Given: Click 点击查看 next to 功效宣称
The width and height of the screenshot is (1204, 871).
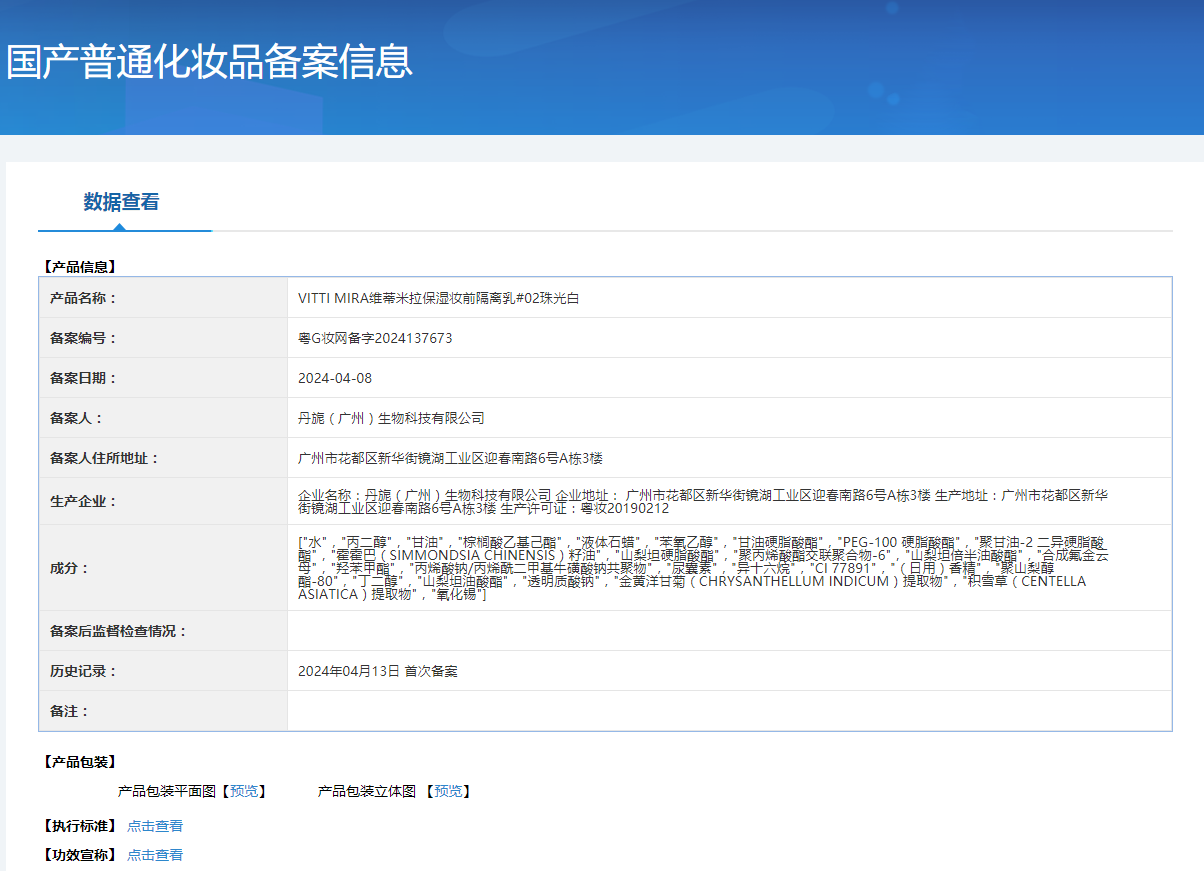Looking at the screenshot, I should click(155, 855).
